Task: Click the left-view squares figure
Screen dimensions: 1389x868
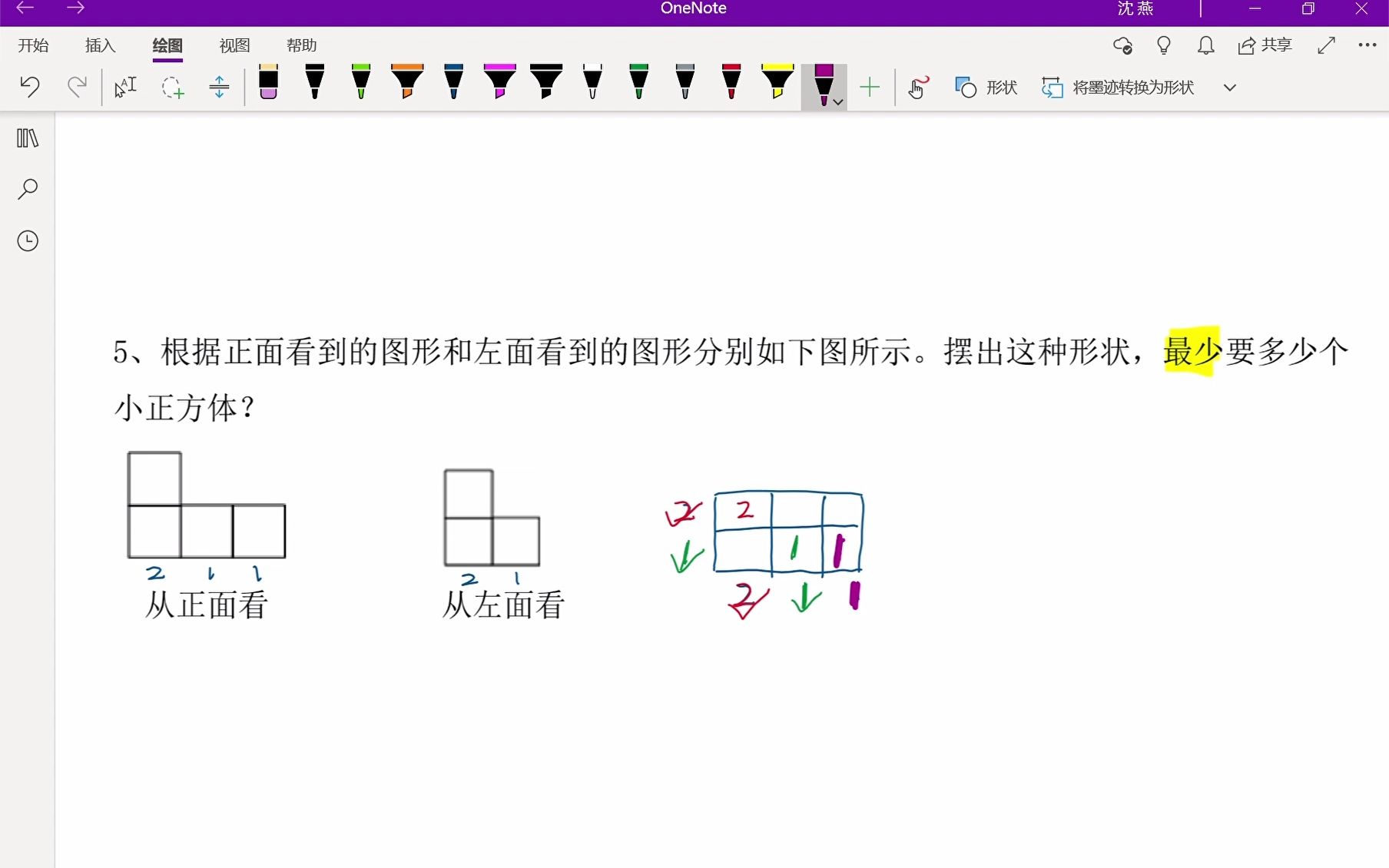Action: tap(492, 518)
